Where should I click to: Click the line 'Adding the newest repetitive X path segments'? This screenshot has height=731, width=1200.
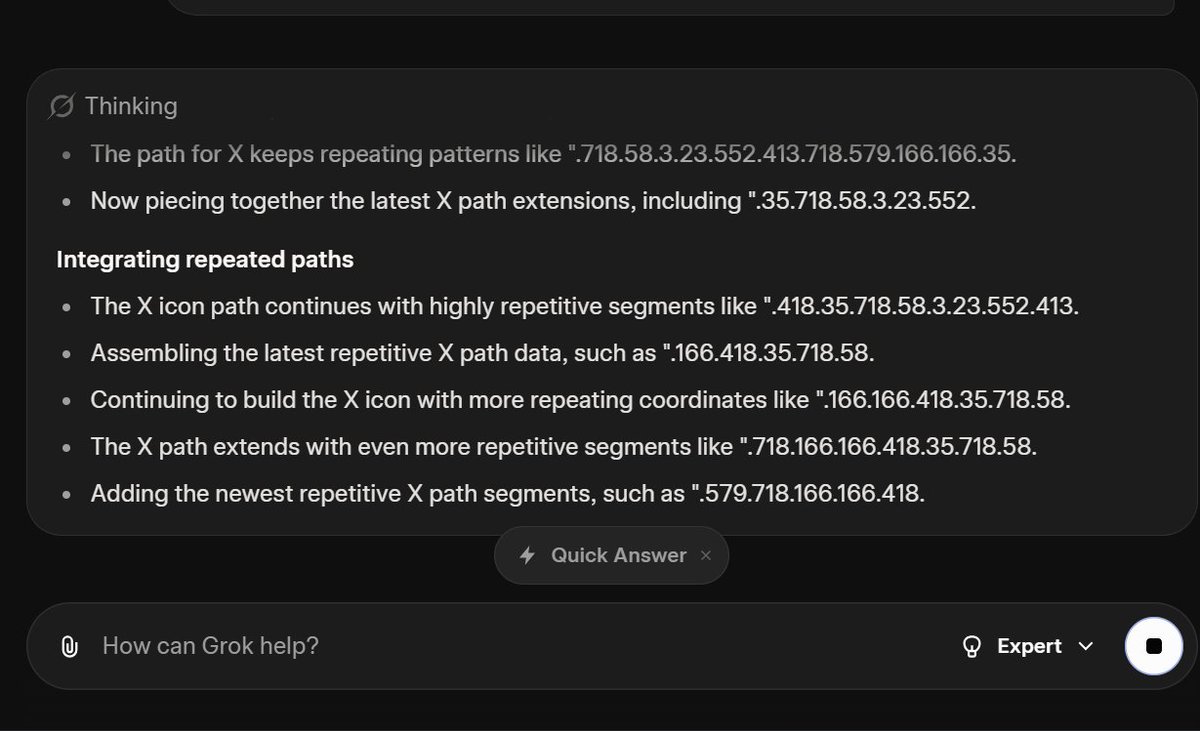[508, 493]
